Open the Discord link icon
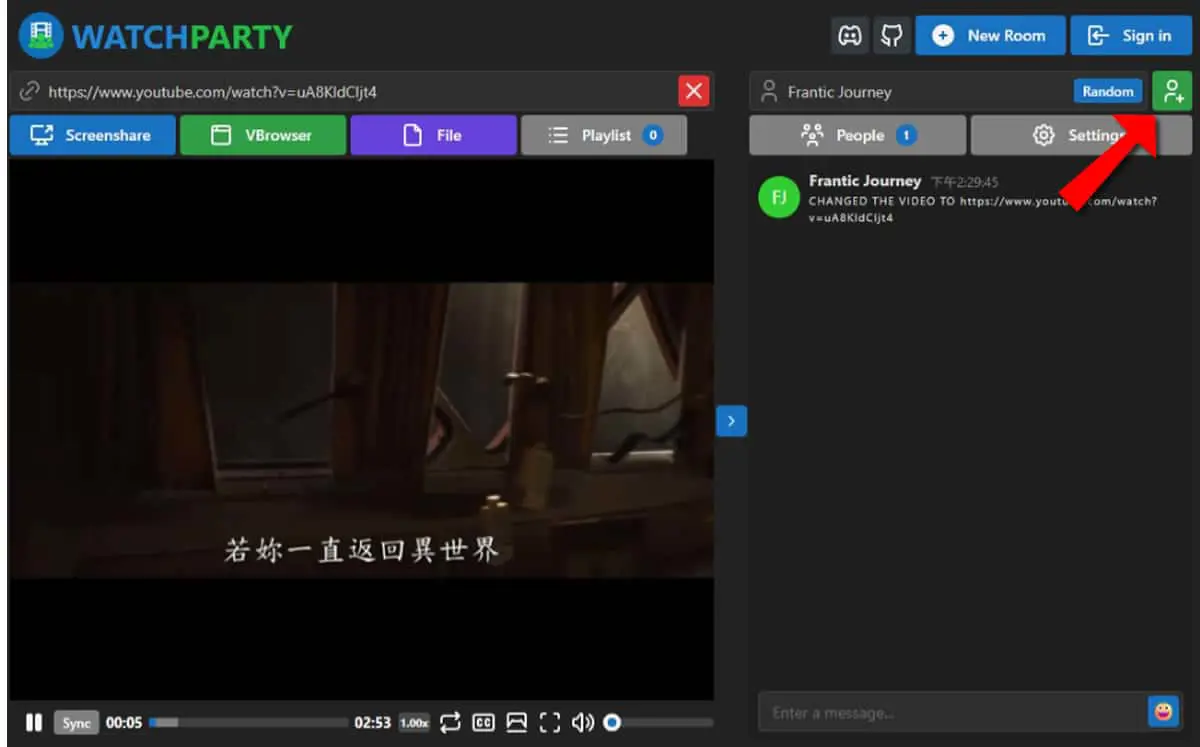The height and width of the screenshot is (747, 1200). coord(850,36)
